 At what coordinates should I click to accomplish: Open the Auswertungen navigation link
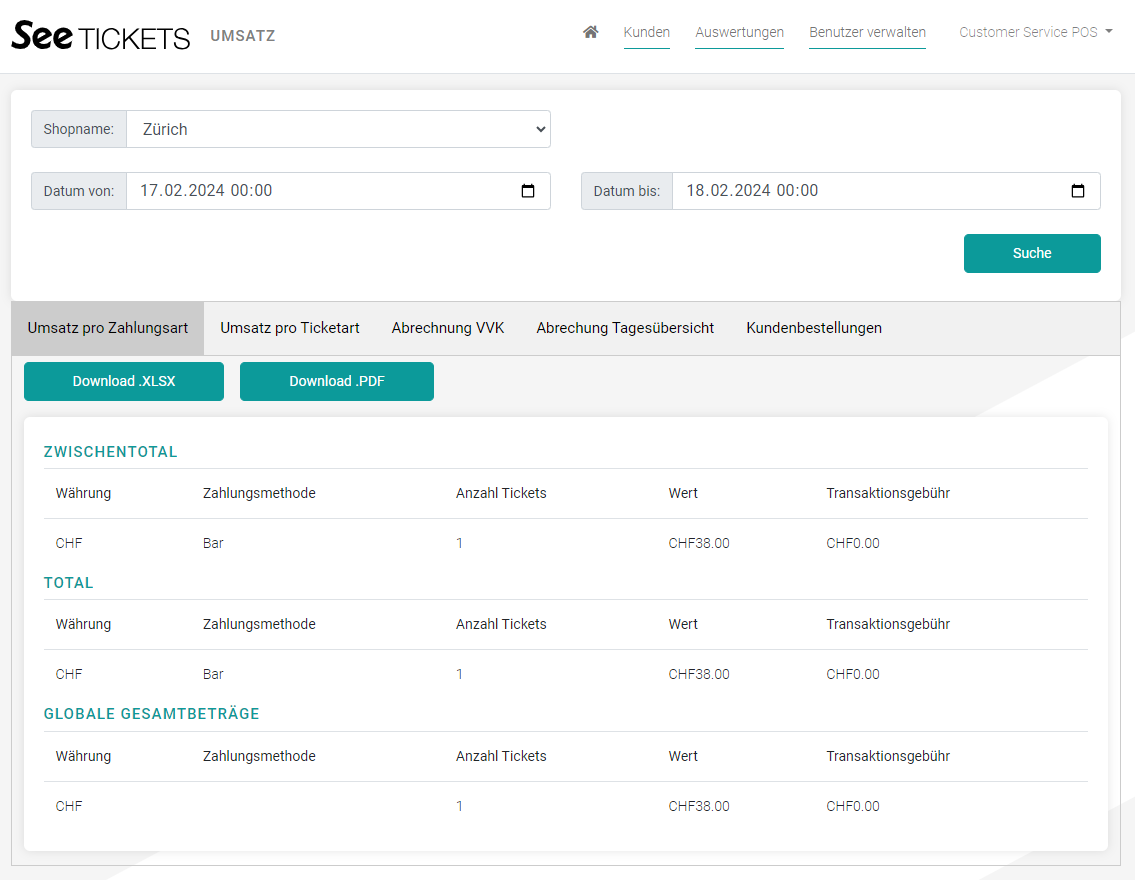[x=739, y=32]
